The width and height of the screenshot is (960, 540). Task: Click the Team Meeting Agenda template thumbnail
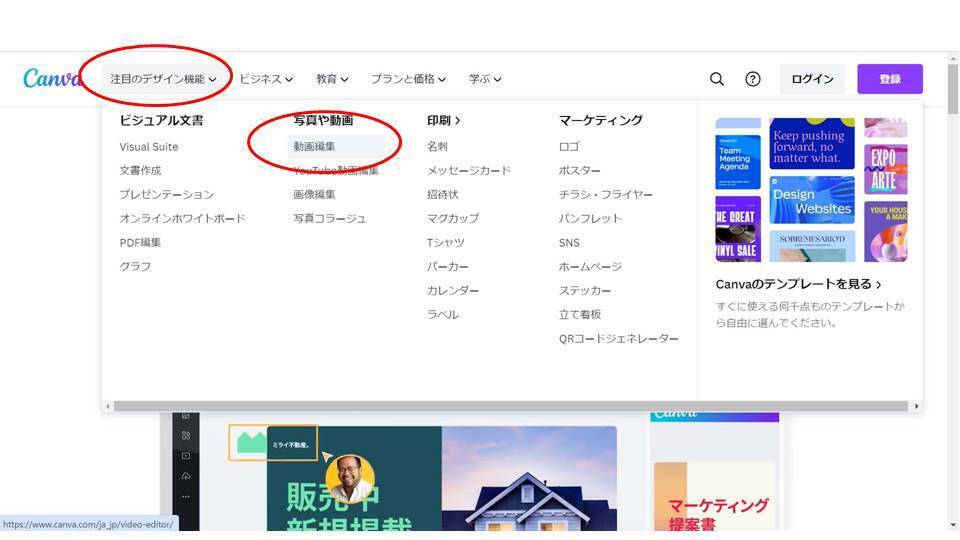[x=738, y=162]
